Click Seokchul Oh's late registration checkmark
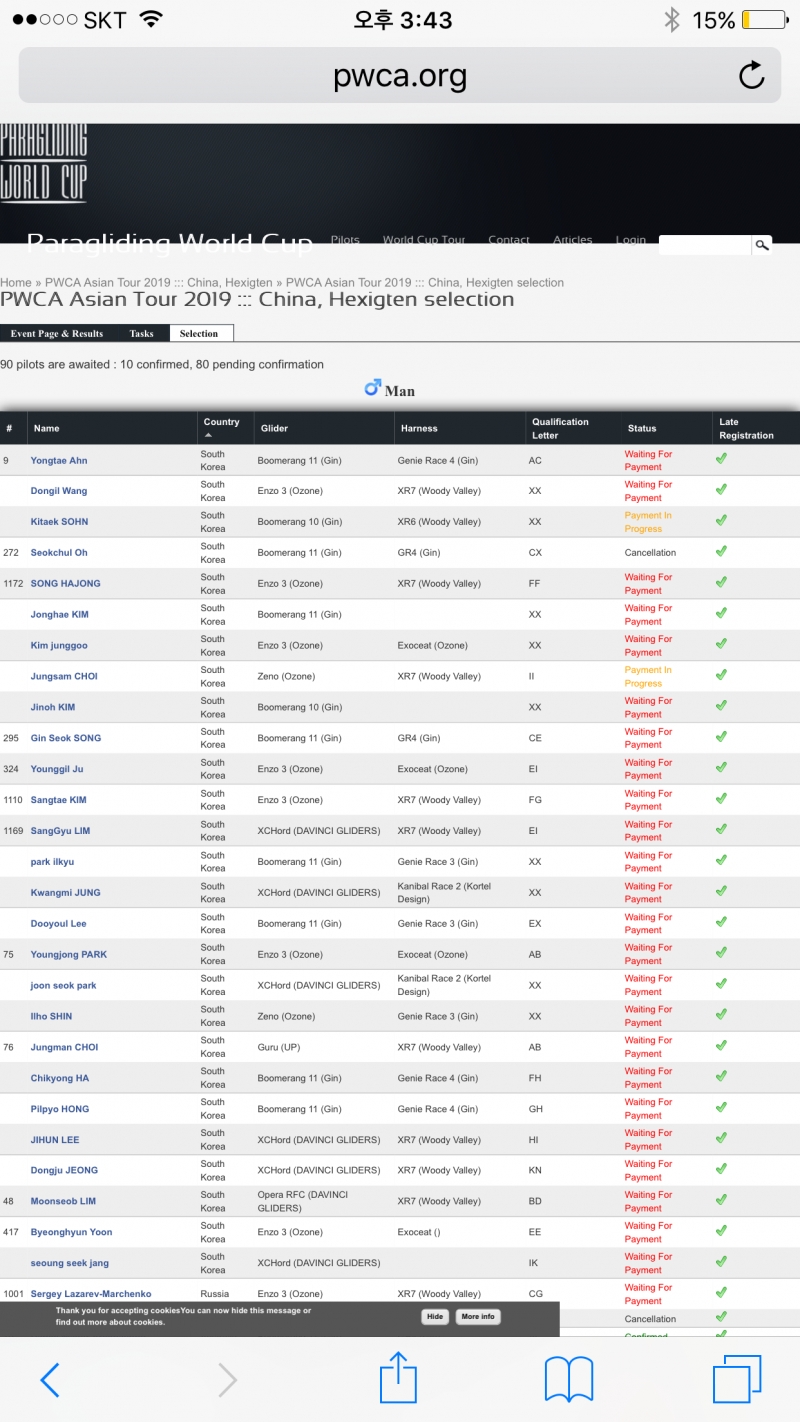This screenshot has width=800, height=1422. coord(721,552)
